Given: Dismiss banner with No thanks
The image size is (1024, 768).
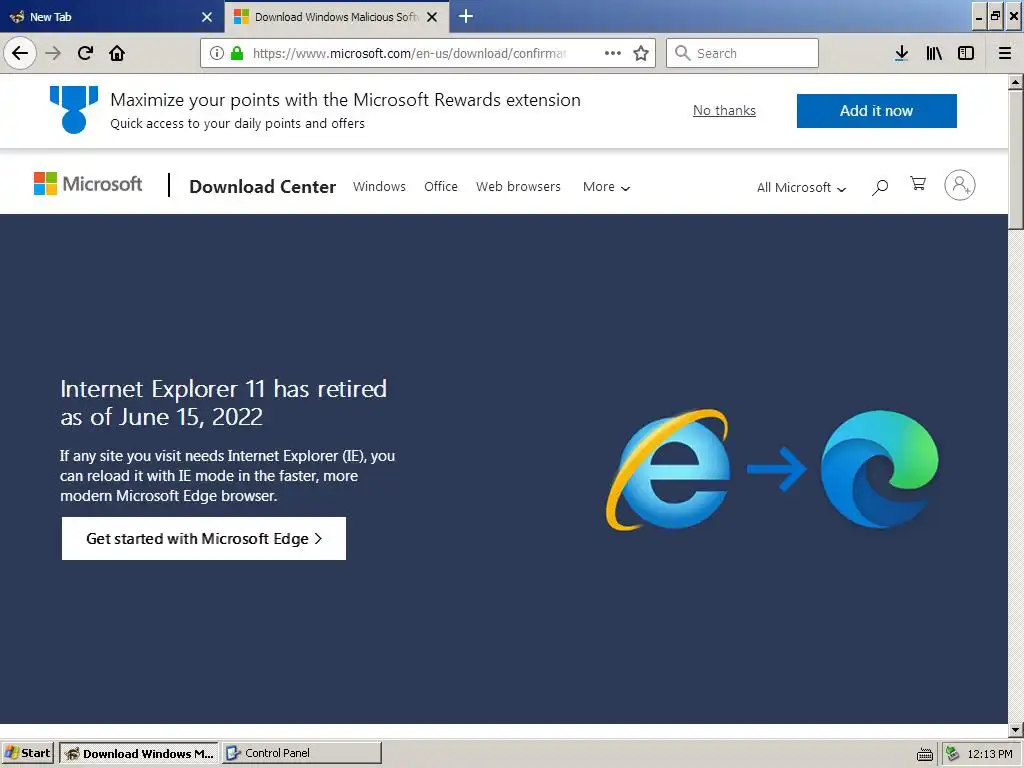Looking at the screenshot, I should click(724, 110).
